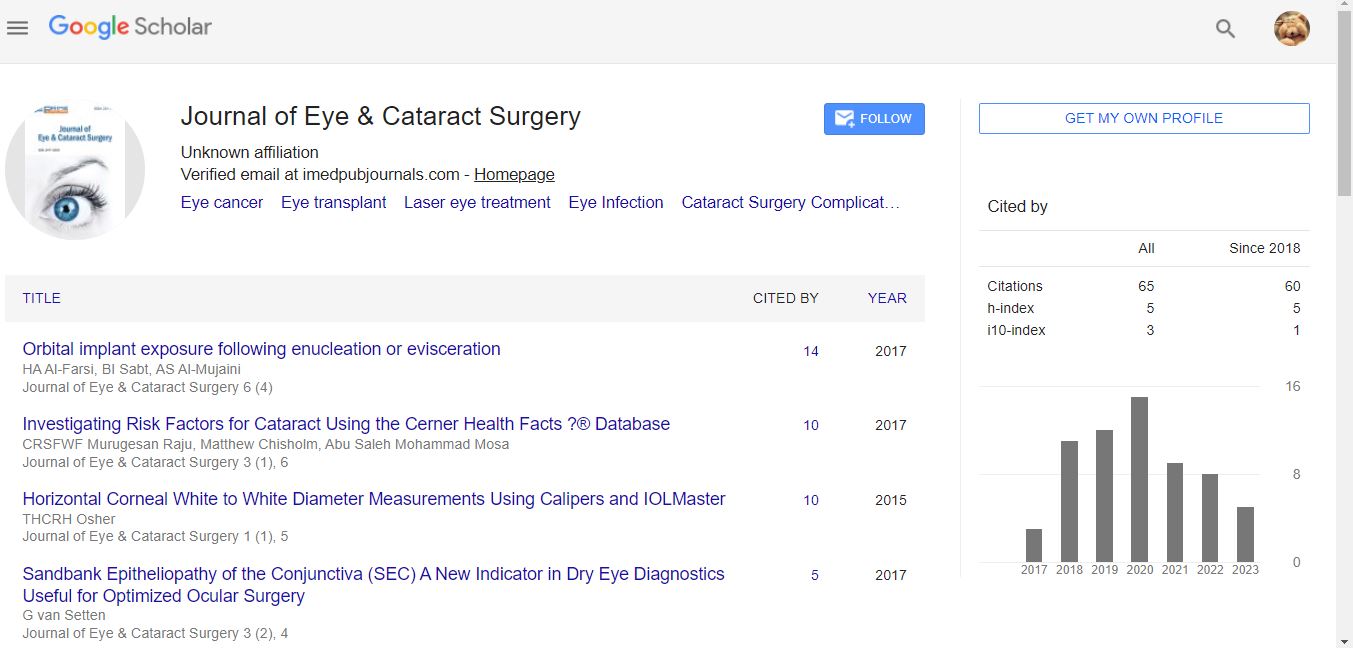Click the Google Scholar logo

point(130,27)
